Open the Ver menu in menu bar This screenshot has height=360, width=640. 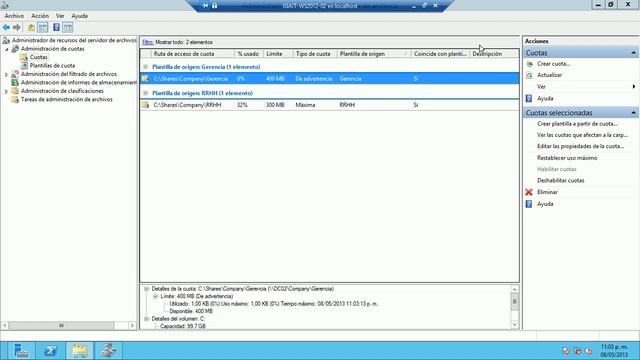(60, 16)
